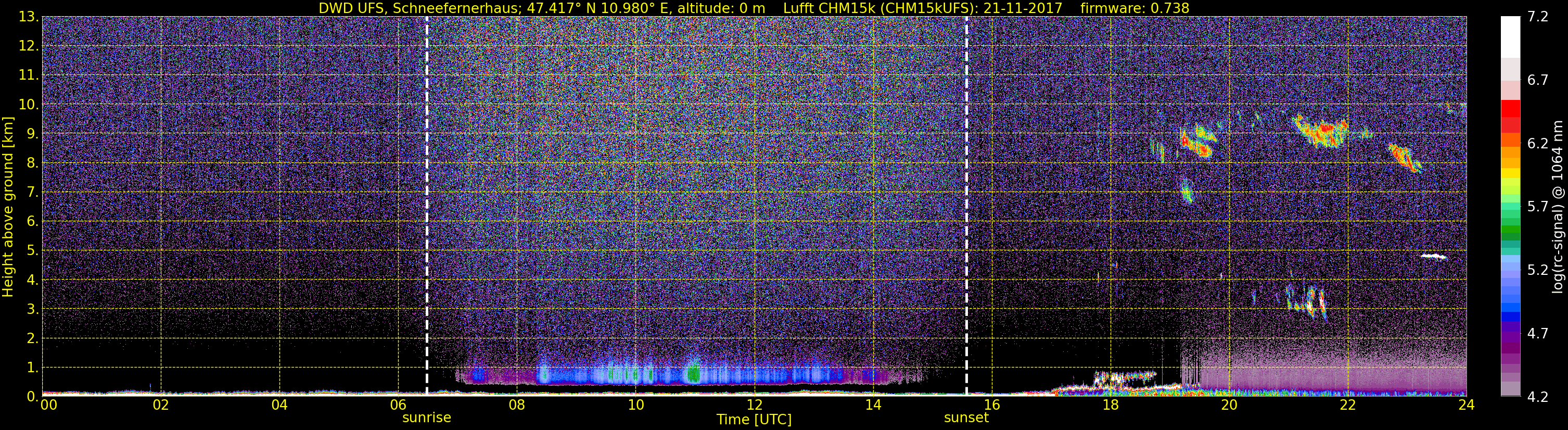Click colorbar value label '4.2'
The image size is (1568, 430).
click(x=1538, y=397)
